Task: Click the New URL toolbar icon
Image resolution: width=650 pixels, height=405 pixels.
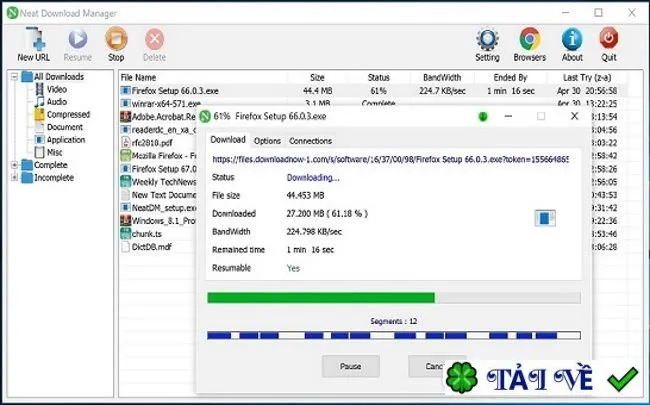Action: [34, 39]
